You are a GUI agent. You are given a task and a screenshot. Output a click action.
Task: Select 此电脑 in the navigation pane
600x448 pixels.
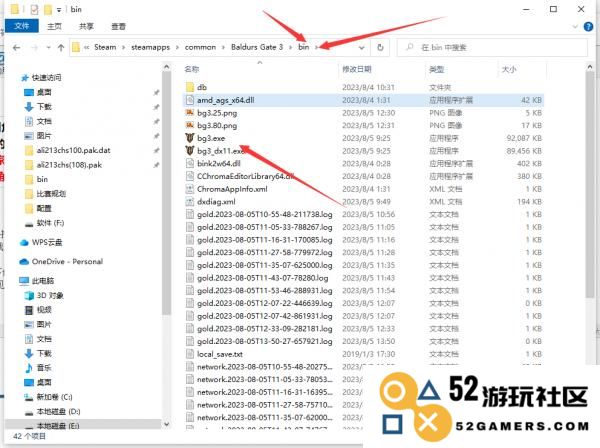(43, 281)
